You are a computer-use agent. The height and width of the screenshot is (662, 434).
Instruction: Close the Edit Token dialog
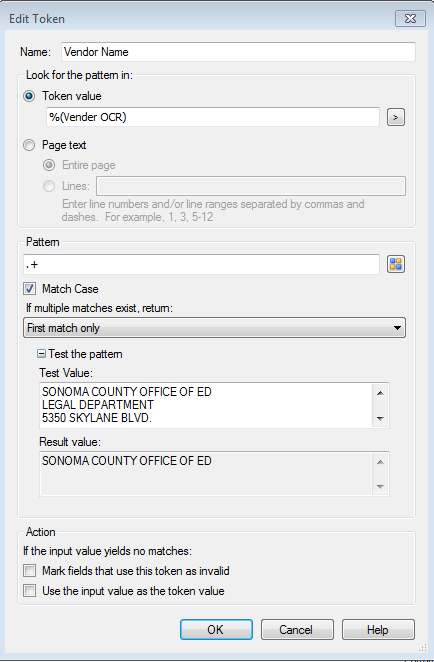point(410,19)
